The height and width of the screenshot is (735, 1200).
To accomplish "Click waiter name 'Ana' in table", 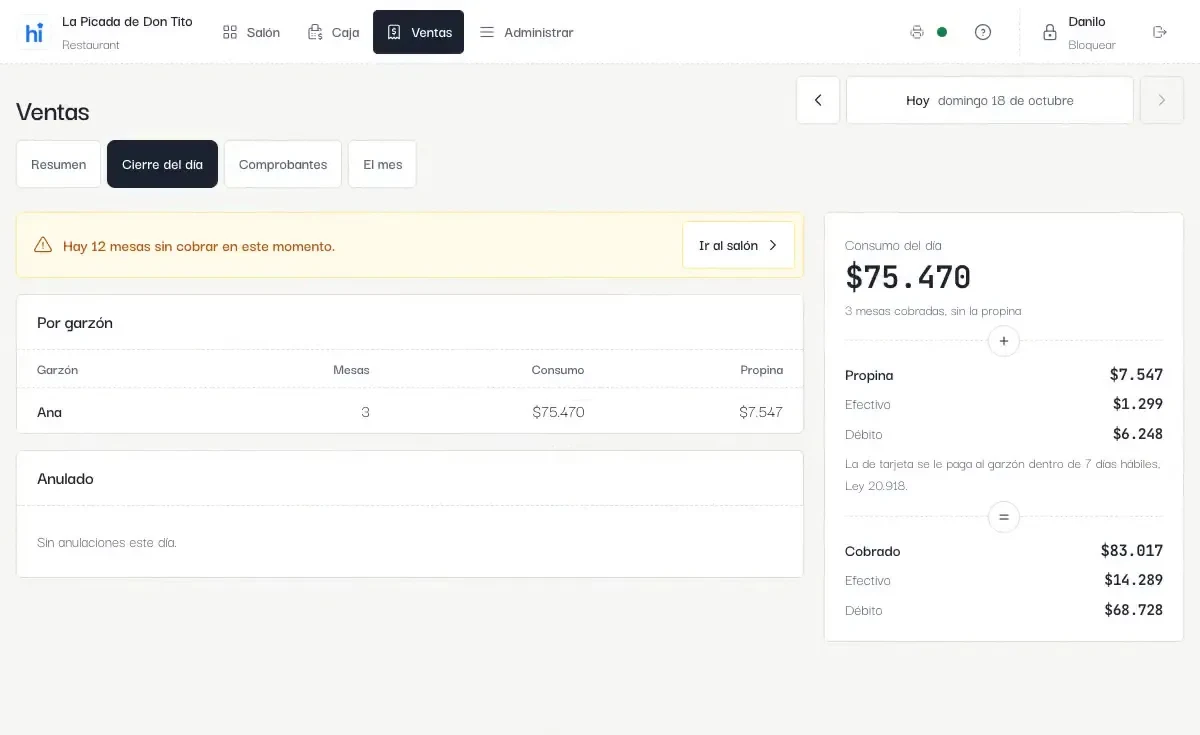I will pyautogui.click(x=49, y=412).
